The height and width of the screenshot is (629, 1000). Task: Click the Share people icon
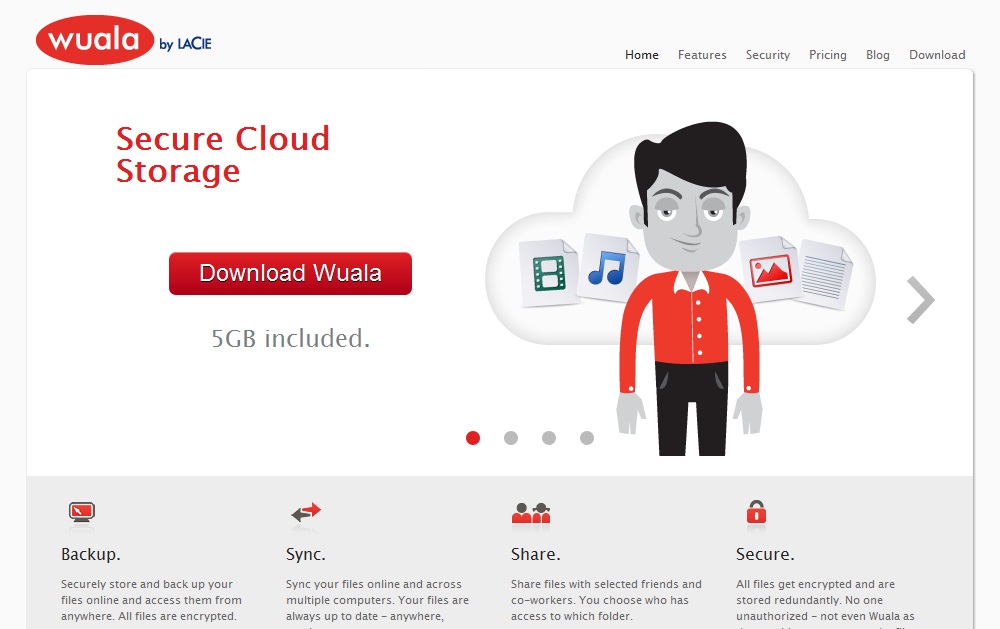(x=531, y=513)
